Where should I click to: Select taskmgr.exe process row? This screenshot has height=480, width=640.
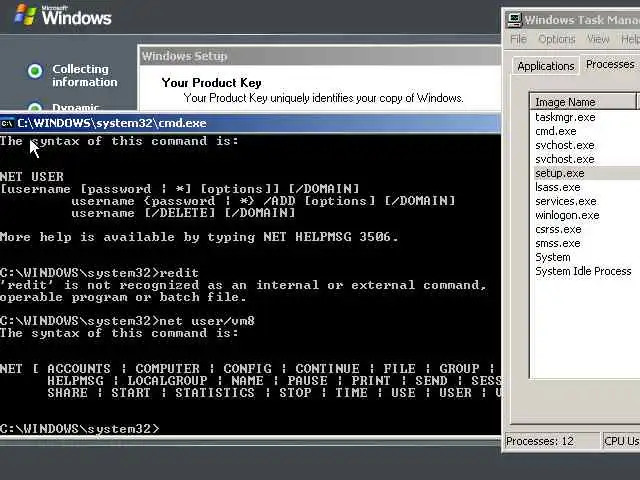pos(585,118)
